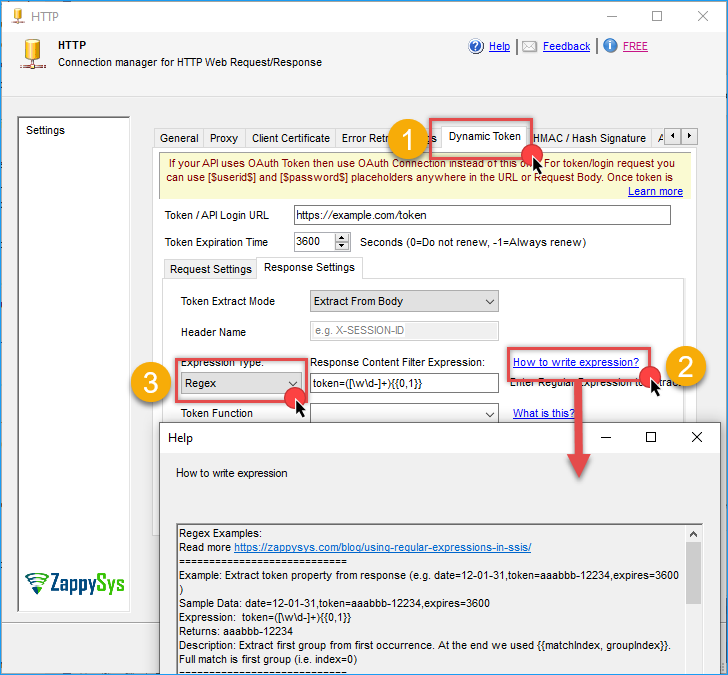Viewport: 728px width, 675px height.
Task: Switch to the Proxy tab
Action: coord(224,138)
